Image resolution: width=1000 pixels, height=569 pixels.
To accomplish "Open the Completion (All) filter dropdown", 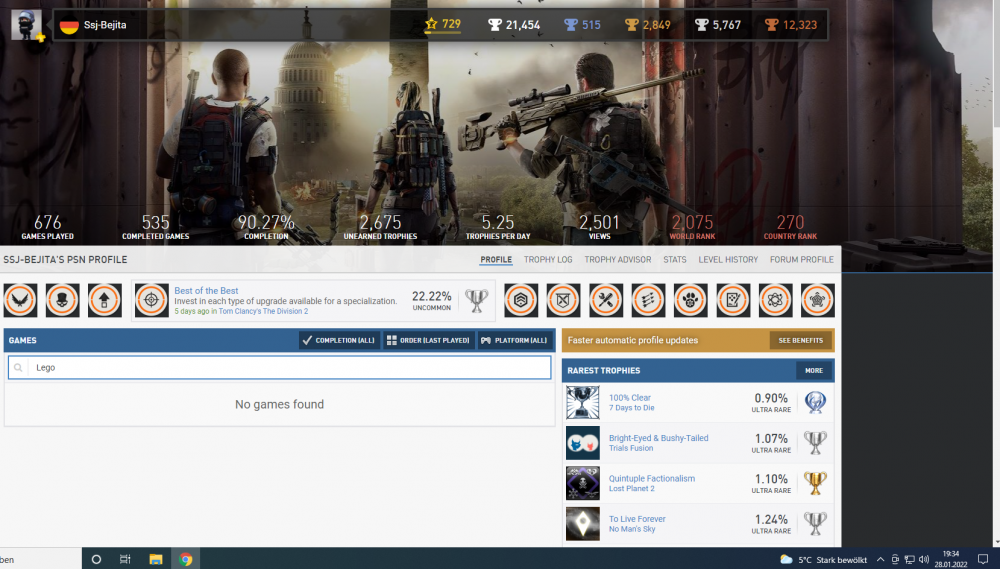I will (x=339, y=340).
